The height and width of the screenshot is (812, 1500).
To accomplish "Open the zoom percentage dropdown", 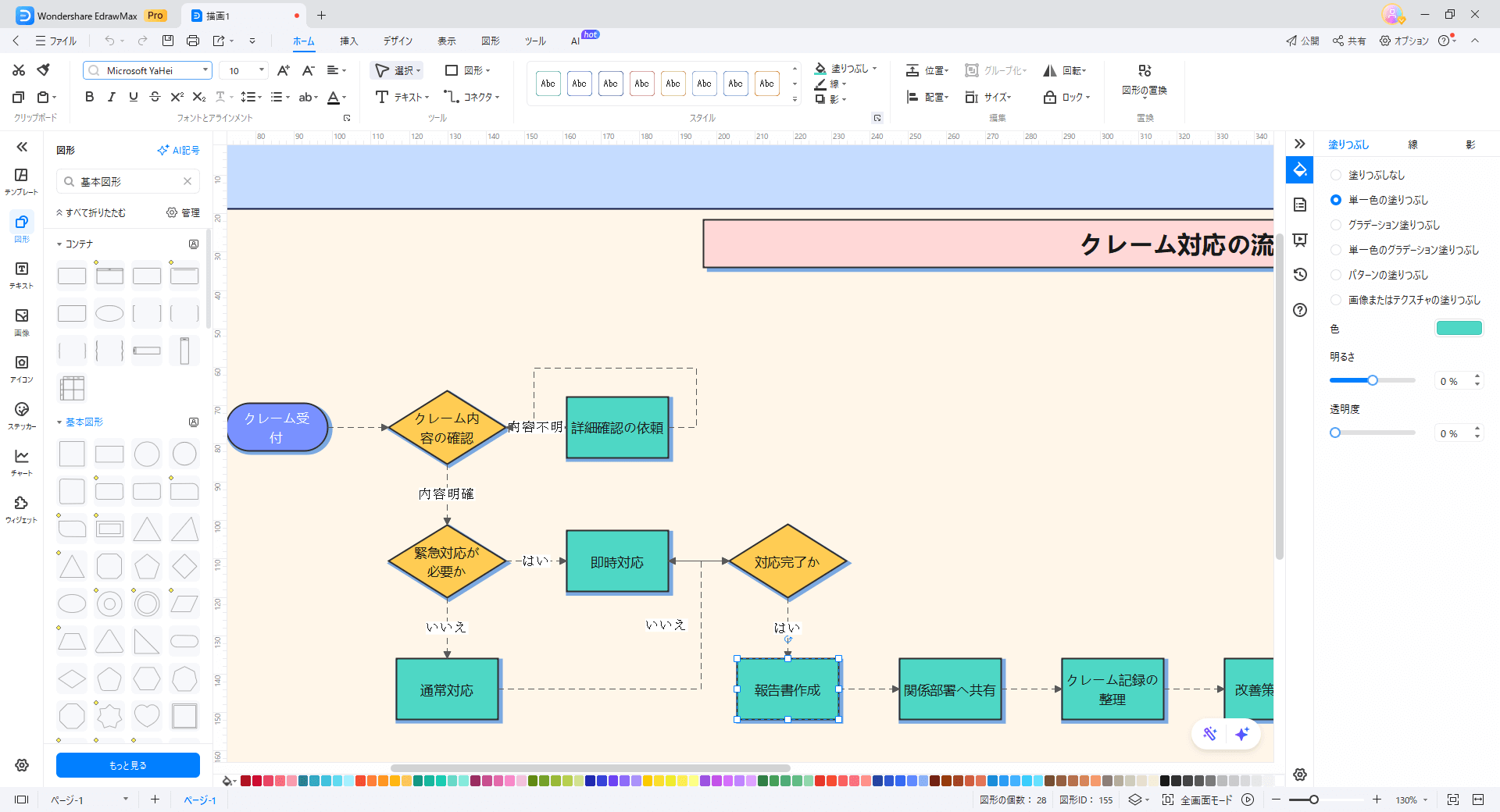I will click(x=1426, y=800).
